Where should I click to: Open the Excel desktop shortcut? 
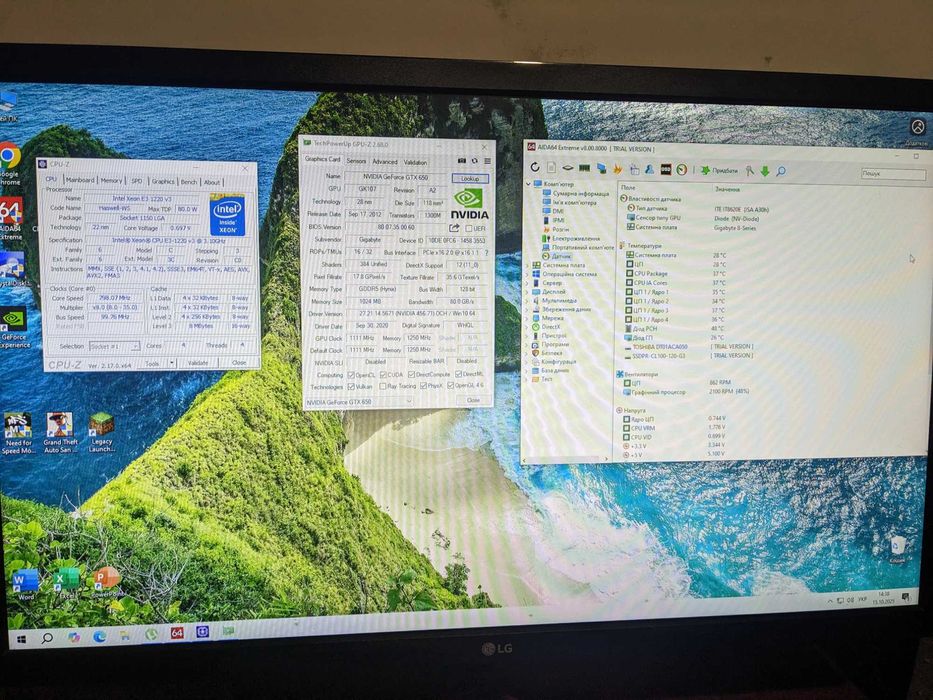point(67,582)
